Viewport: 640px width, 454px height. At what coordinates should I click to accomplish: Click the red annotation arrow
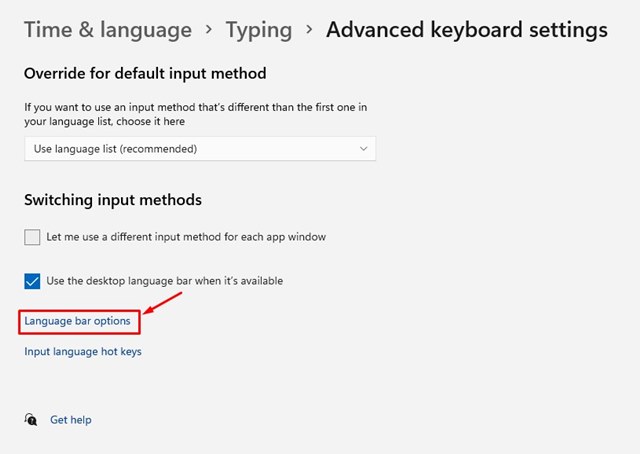[163, 303]
